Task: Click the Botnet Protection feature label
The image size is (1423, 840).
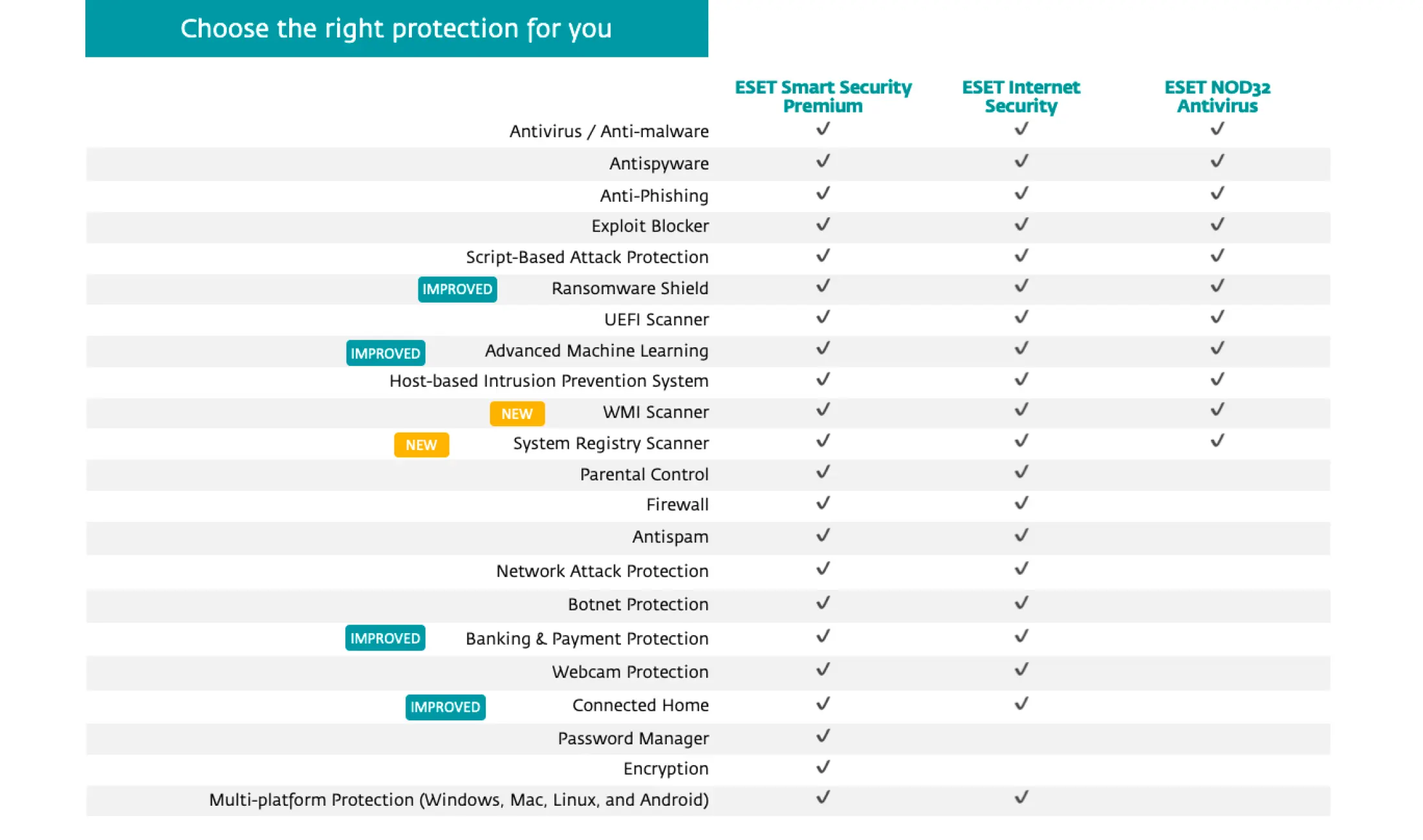Action: (x=638, y=605)
